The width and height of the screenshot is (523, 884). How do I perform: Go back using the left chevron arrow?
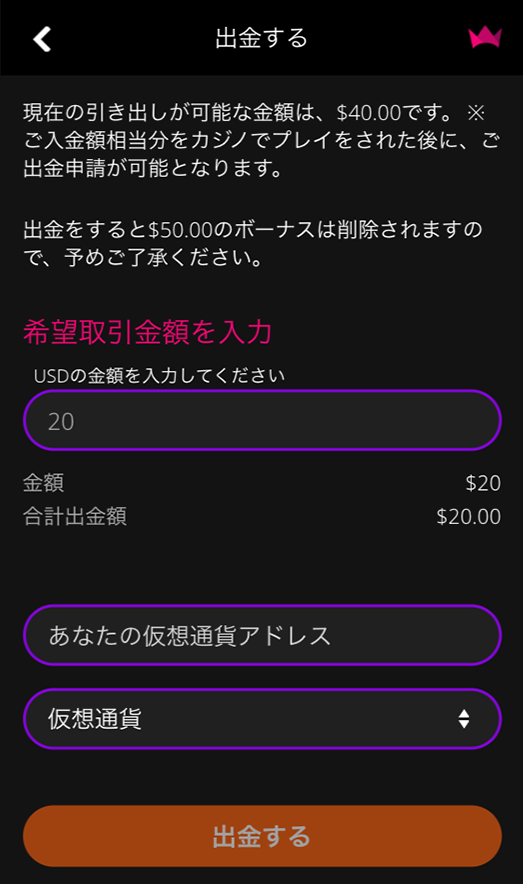pos(42,39)
